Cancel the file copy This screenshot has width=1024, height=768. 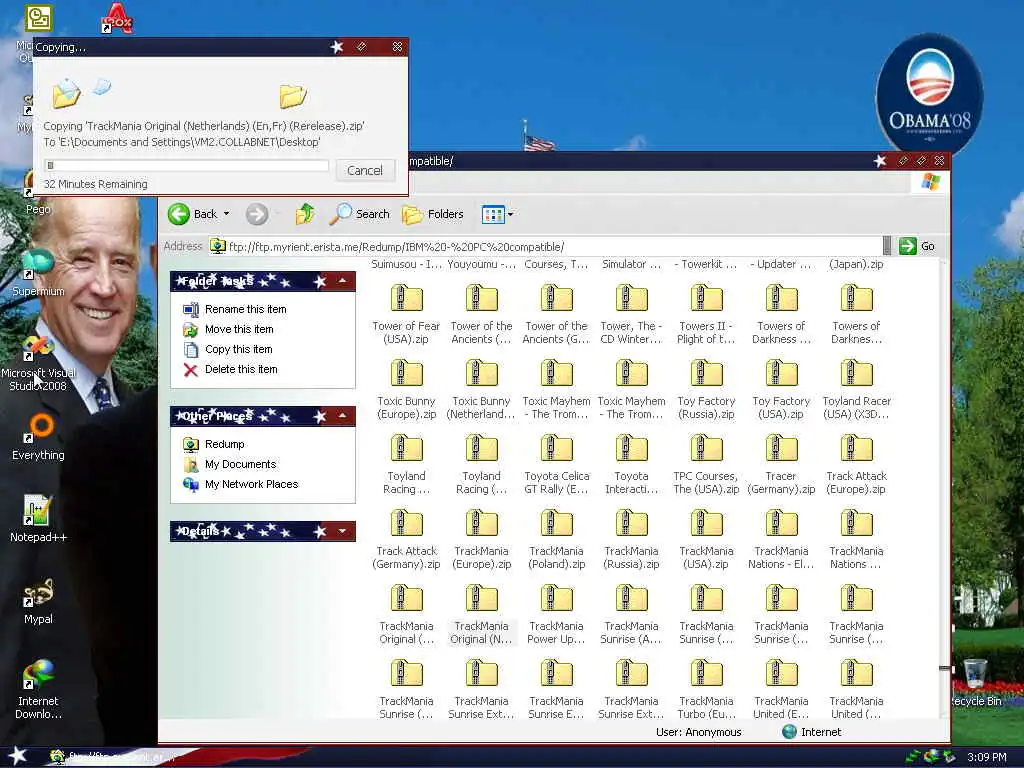[364, 170]
